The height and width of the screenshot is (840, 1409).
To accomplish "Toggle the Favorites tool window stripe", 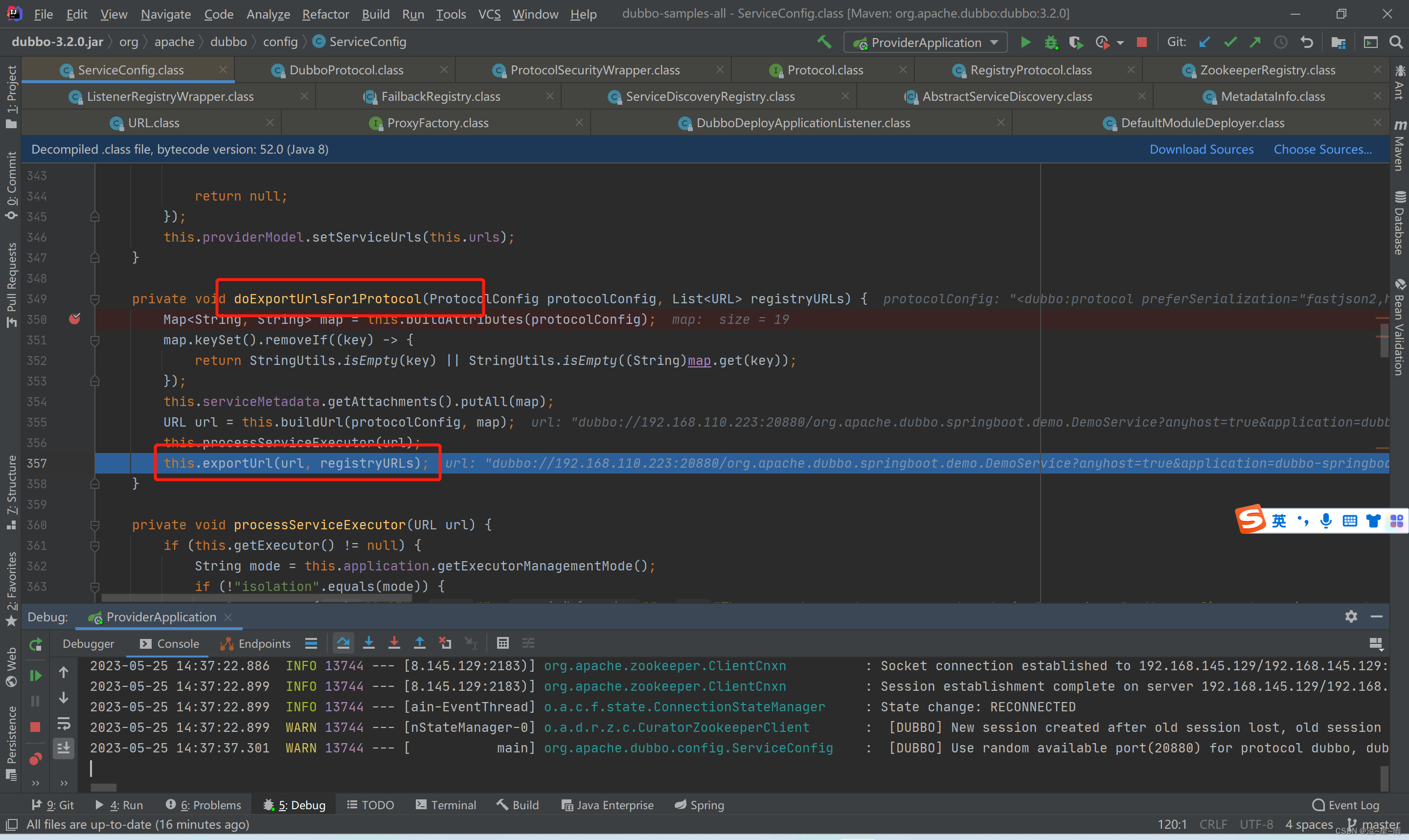I will pos(11,589).
